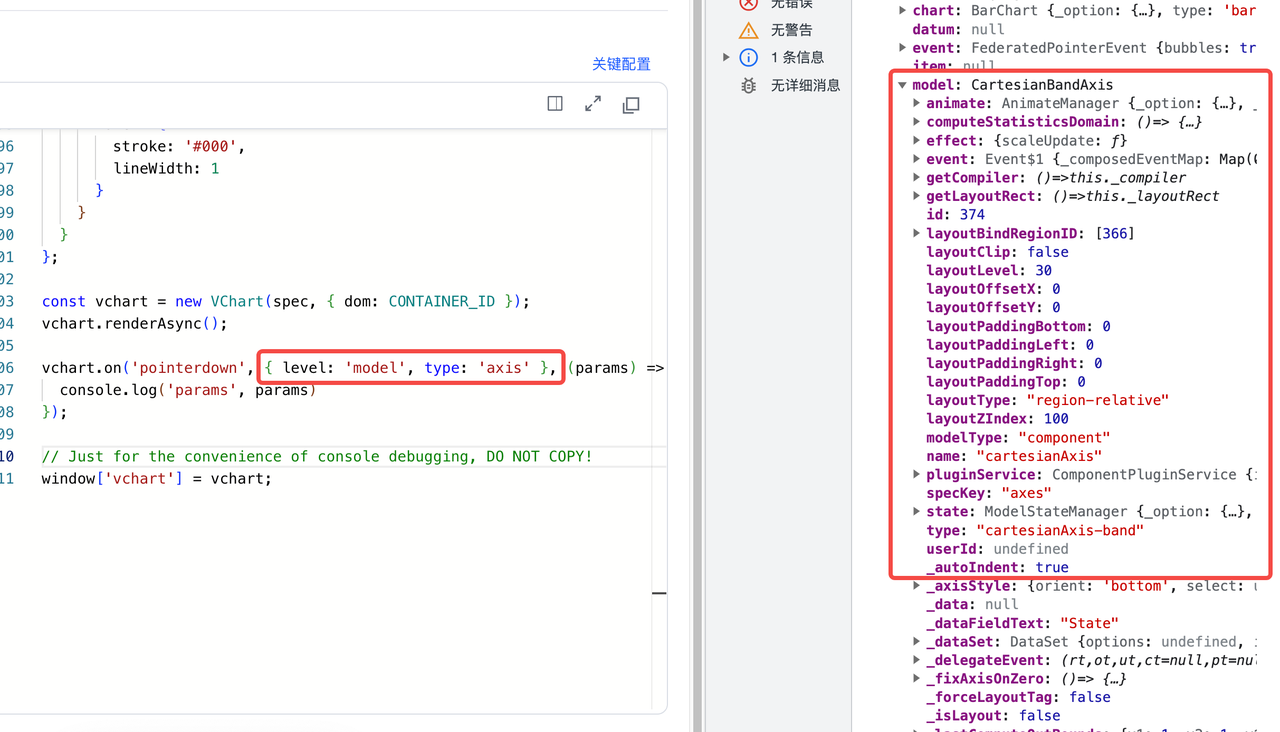Image resolution: width=1280 pixels, height=732 pixels.
Task: Click the fullscreen expand arrows icon
Action: [593, 104]
